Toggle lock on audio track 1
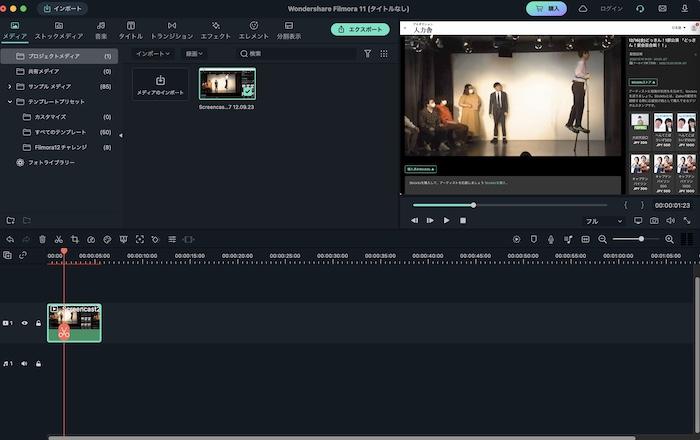The height and width of the screenshot is (440, 700). pyautogui.click(x=38, y=364)
